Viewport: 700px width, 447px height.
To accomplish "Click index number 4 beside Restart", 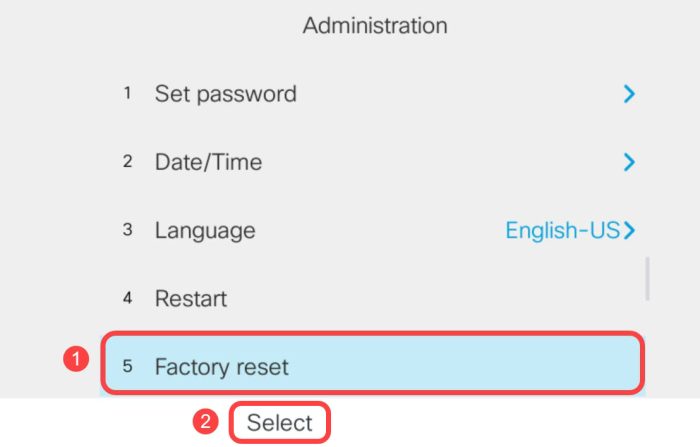I will click(x=127, y=298).
